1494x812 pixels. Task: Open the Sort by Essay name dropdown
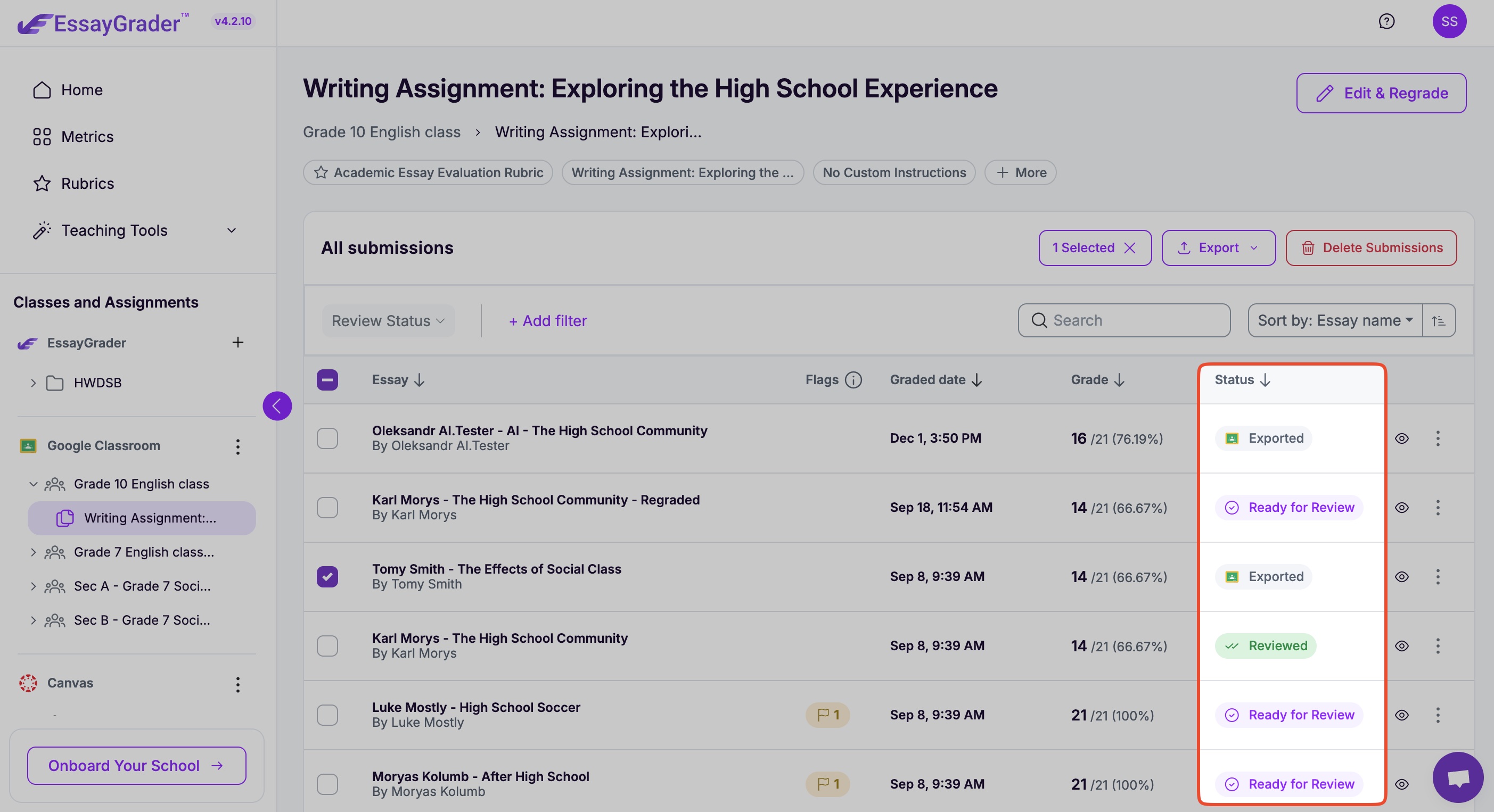[1334, 320]
